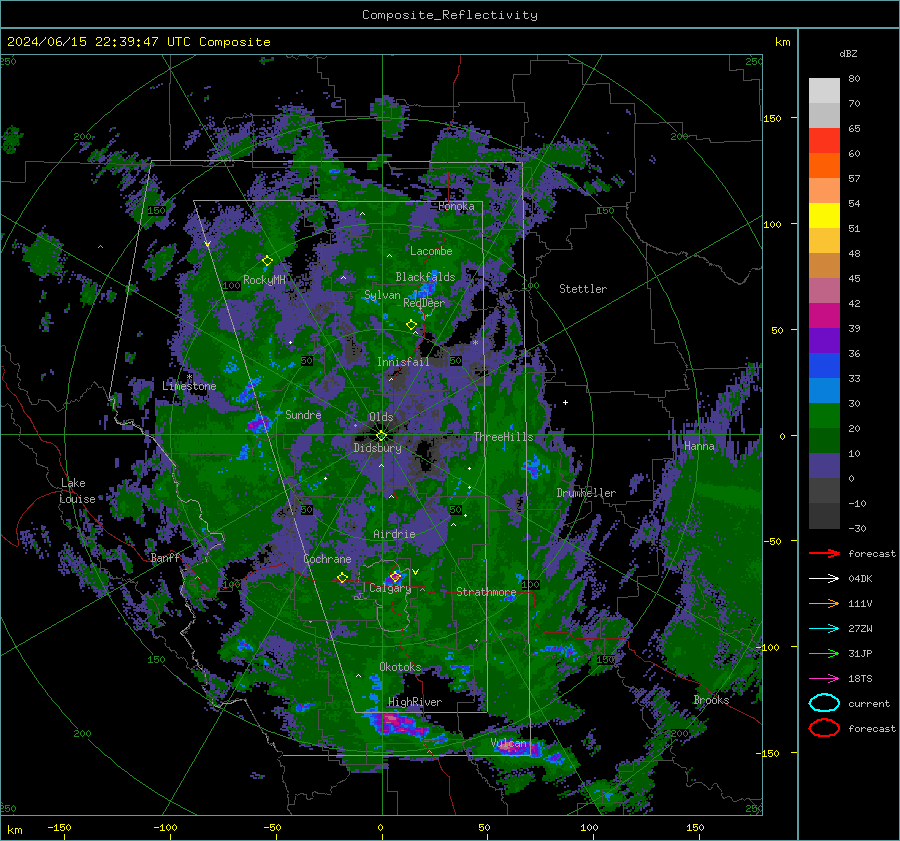Click the Okotoks town label
The image size is (900, 841).
(x=400, y=667)
